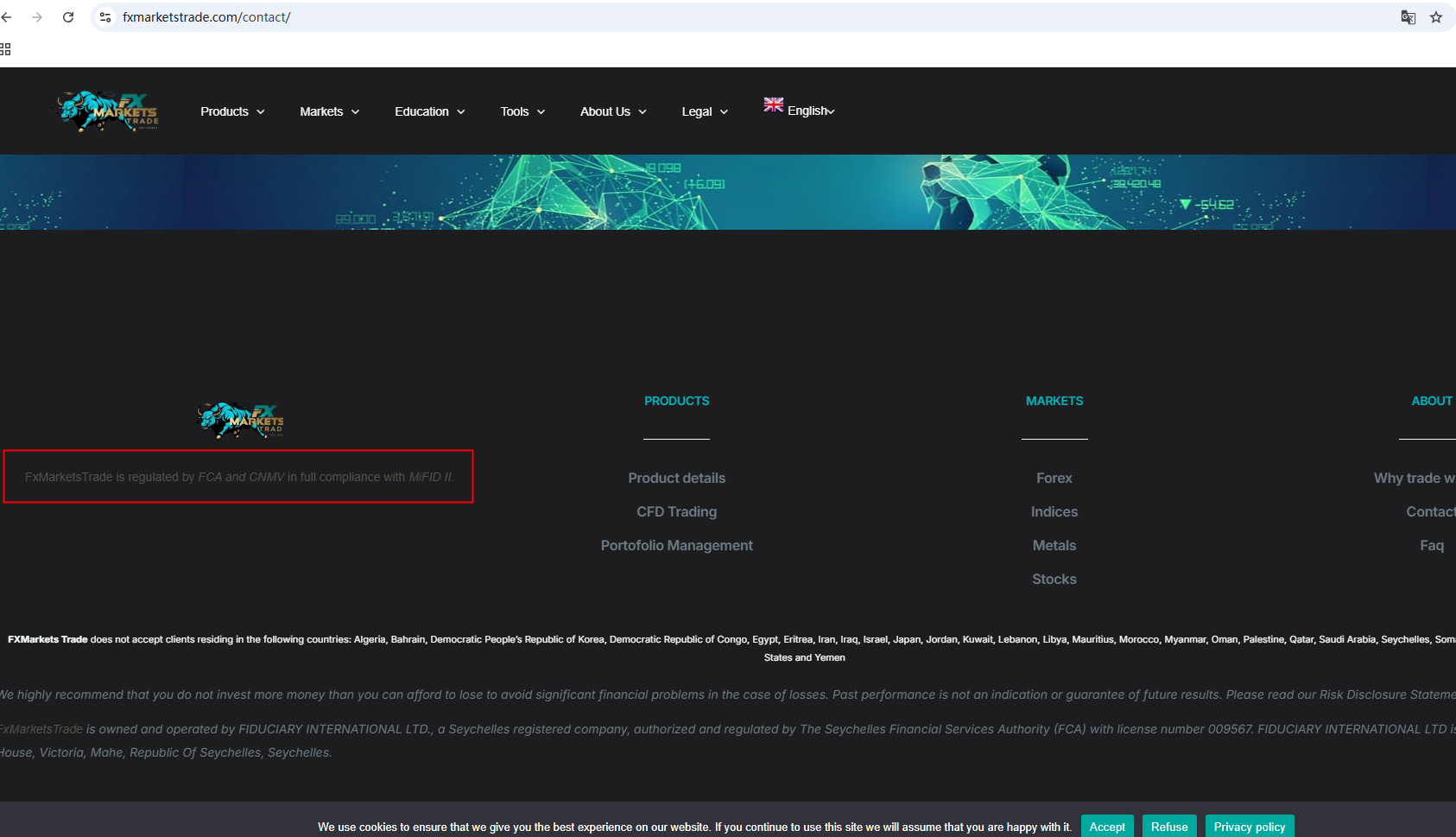Screen dimensions: 1456x837
Task: Click the browser forward arrow
Action: [x=37, y=17]
